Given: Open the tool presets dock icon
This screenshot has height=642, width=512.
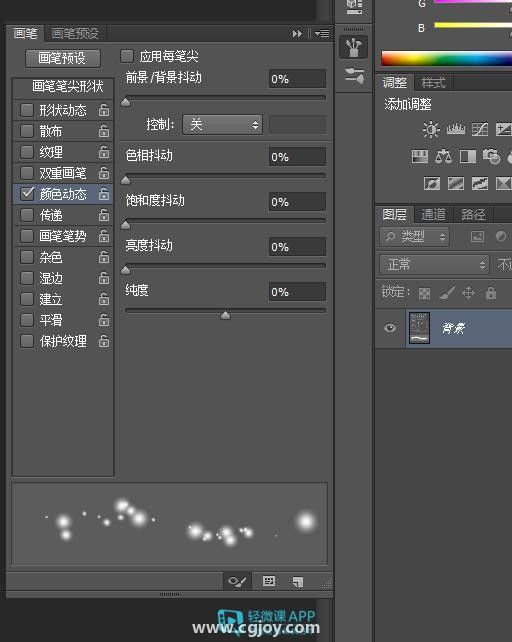Looking at the screenshot, I should [x=353, y=76].
